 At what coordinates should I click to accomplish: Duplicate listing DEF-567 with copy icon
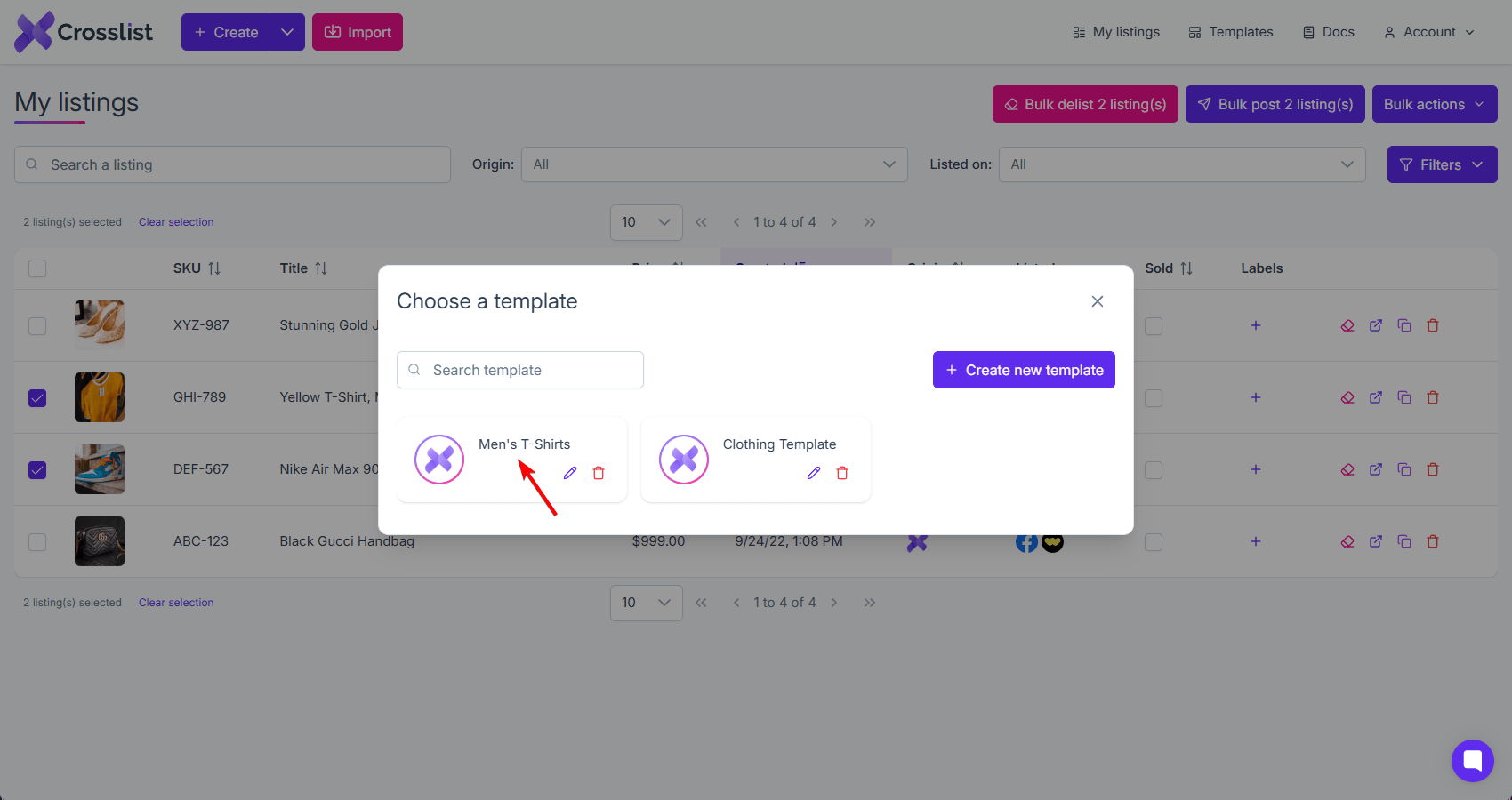click(1404, 469)
